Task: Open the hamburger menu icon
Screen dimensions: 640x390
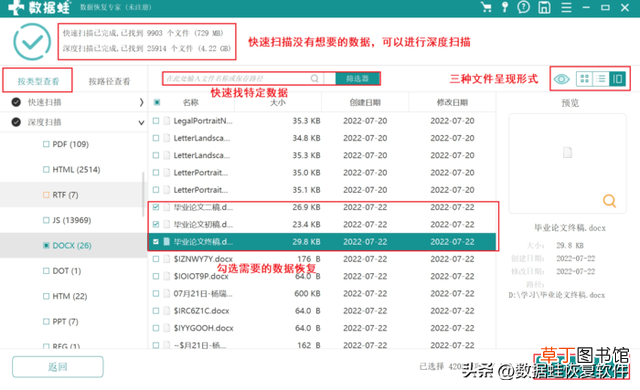Action: click(566, 7)
